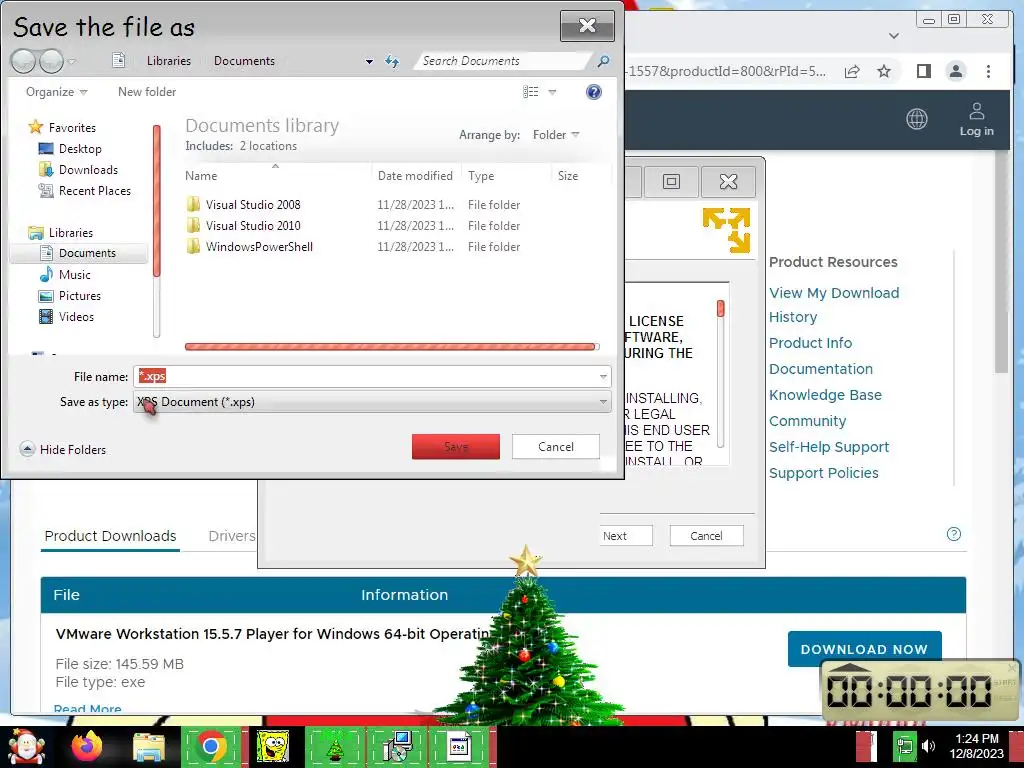Click Cancel in installer window
The image size is (1024, 768).
click(706, 536)
